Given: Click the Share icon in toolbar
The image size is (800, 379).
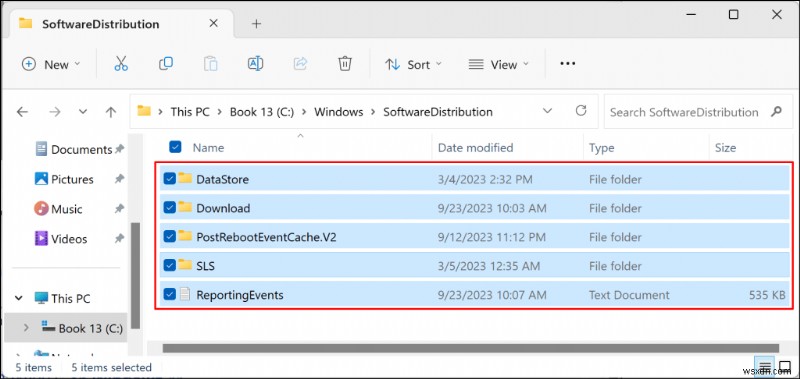Looking at the screenshot, I should point(301,64).
